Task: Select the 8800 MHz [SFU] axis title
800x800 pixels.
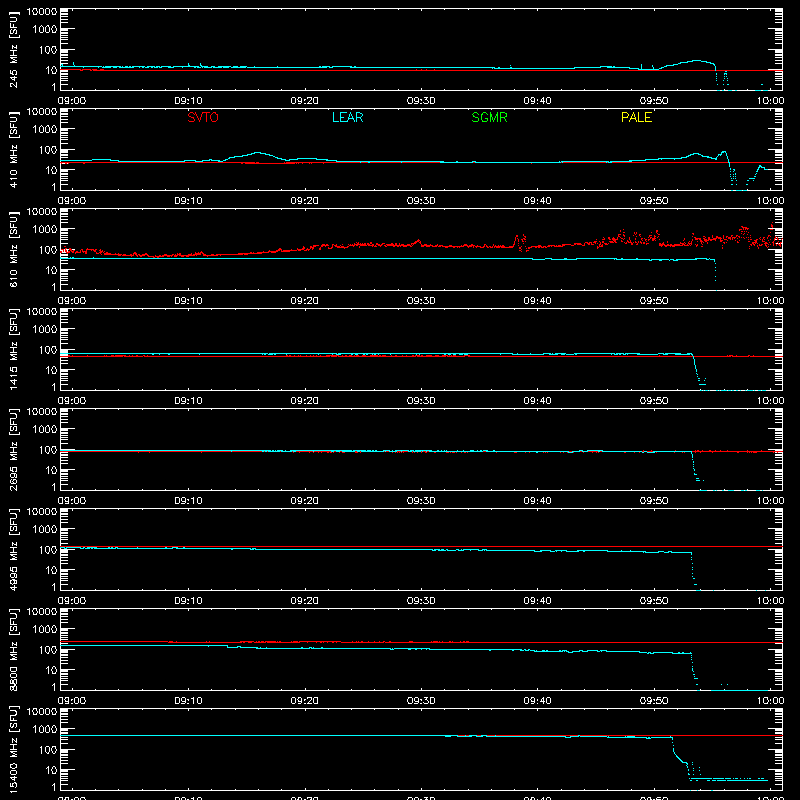Action: tap(13, 649)
